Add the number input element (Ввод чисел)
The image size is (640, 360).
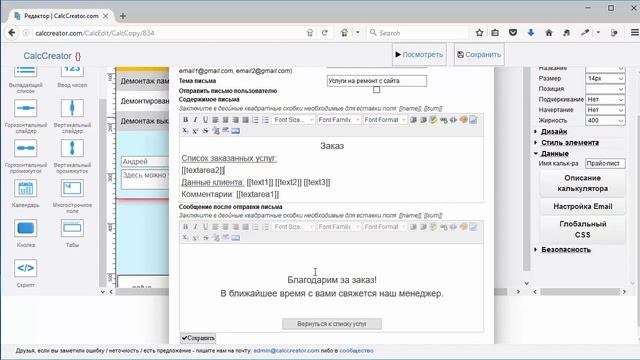(72, 71)
